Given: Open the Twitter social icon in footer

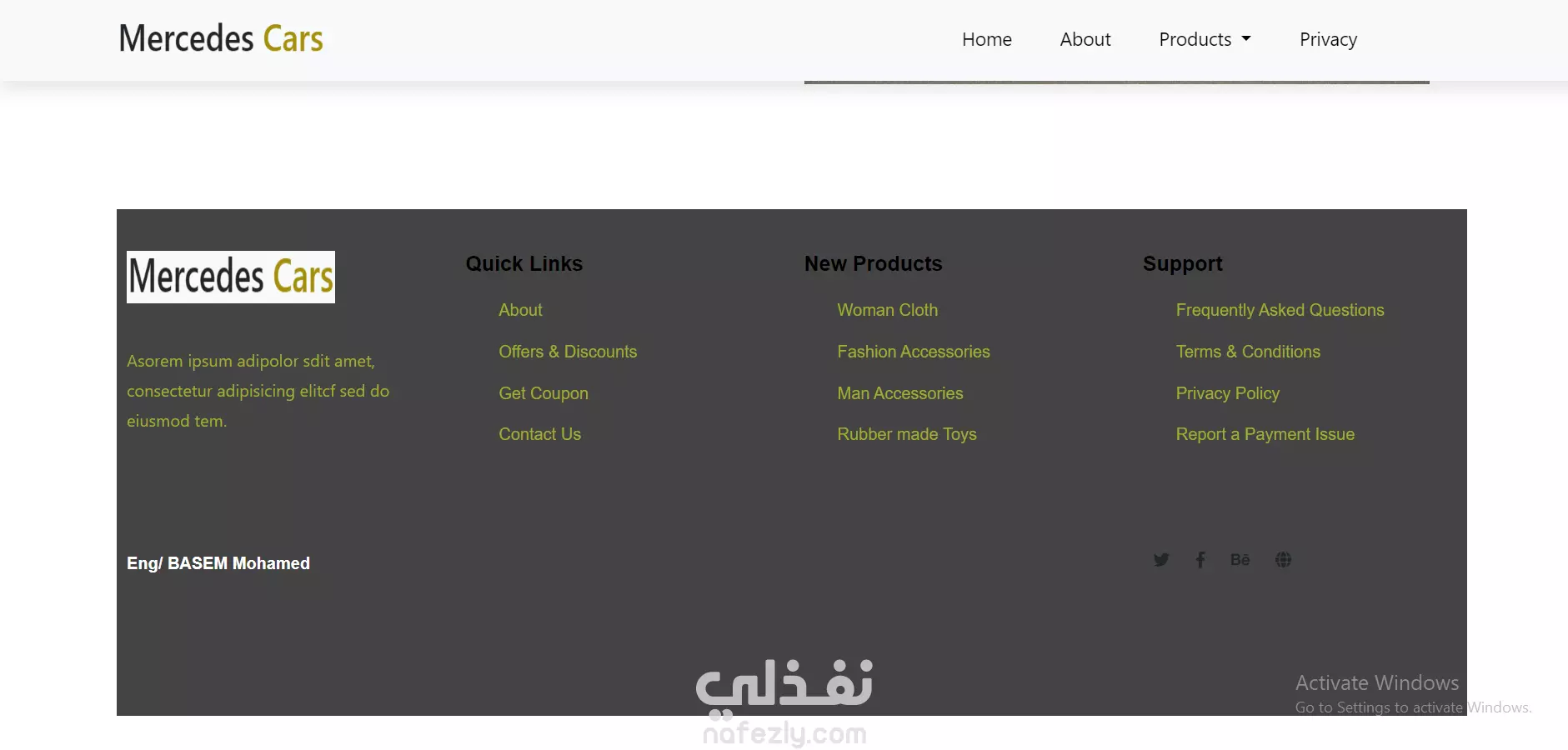Looking at the screenshot, I should (1161, 560).
